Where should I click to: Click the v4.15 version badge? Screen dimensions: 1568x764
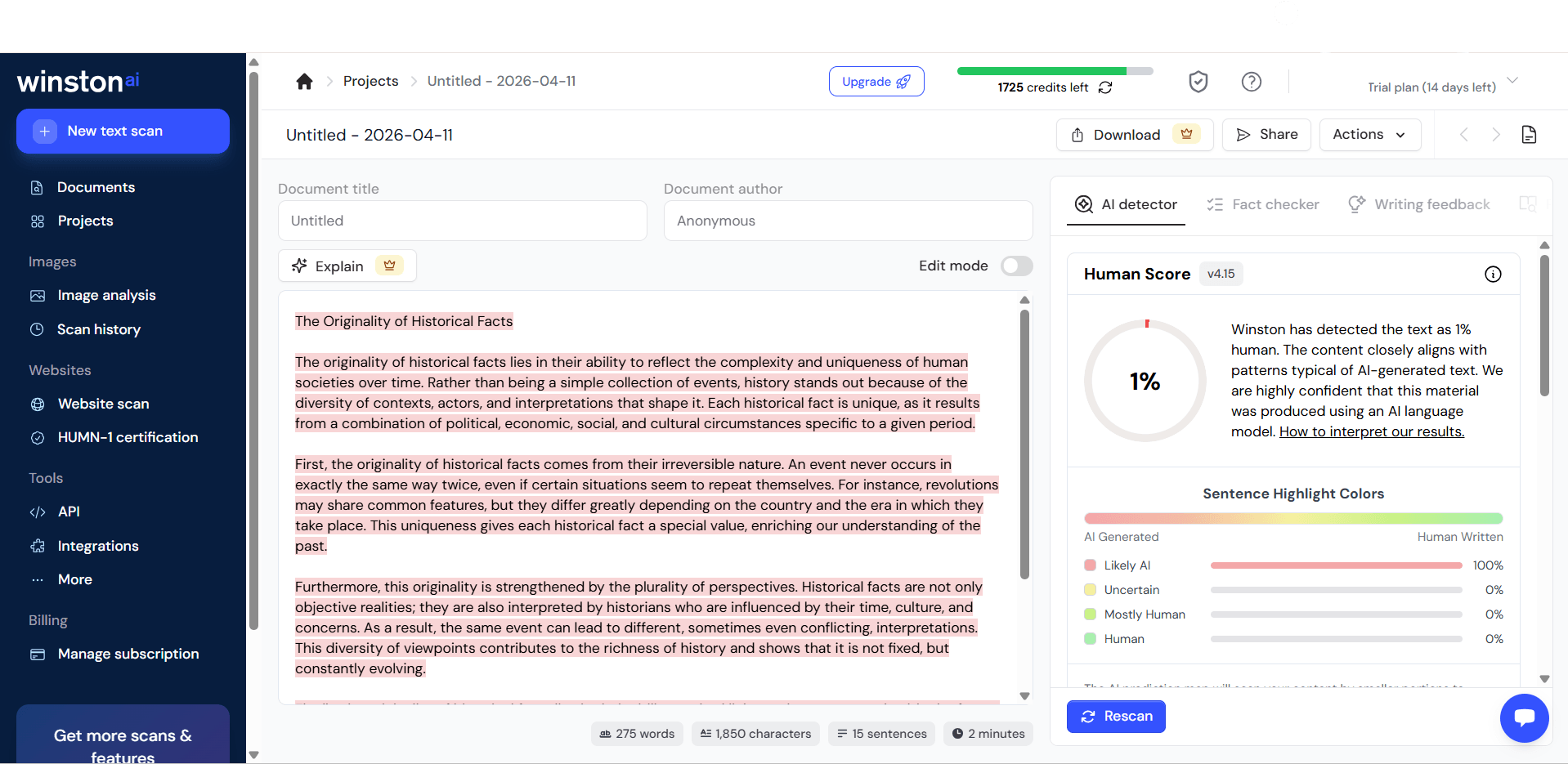coord(1221,274)
